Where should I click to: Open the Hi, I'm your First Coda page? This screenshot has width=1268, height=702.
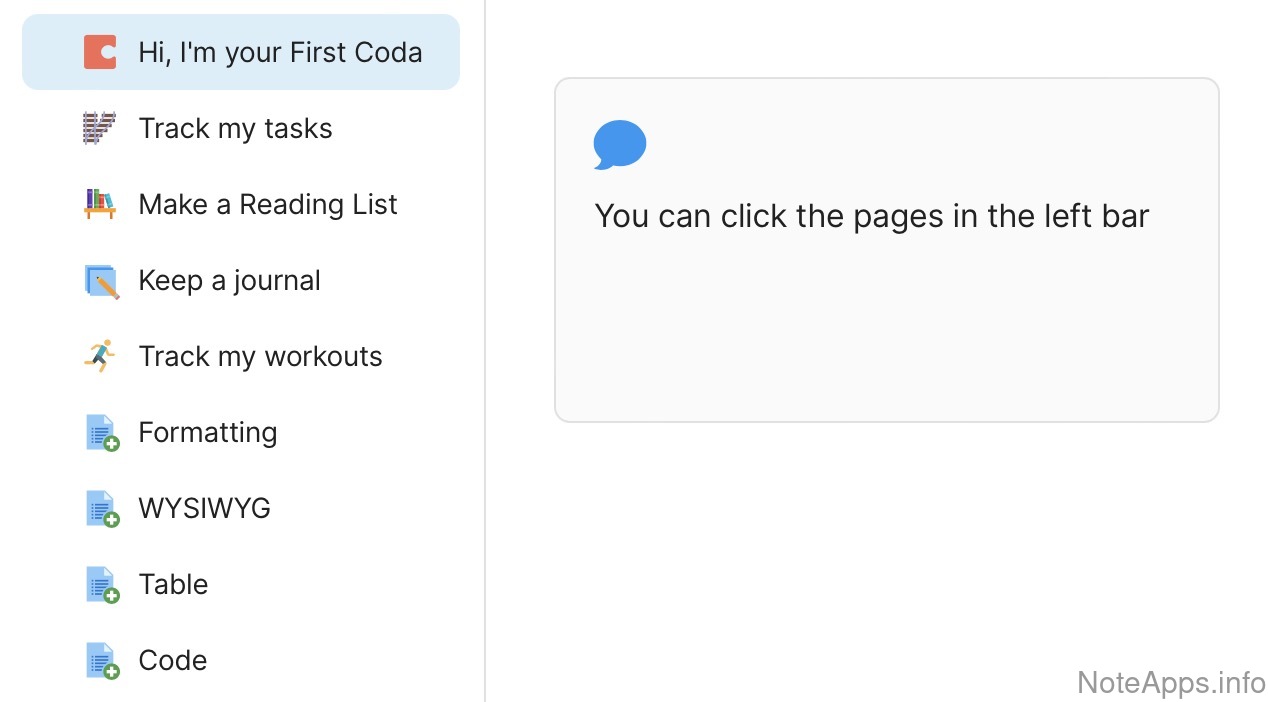[280, 52]
